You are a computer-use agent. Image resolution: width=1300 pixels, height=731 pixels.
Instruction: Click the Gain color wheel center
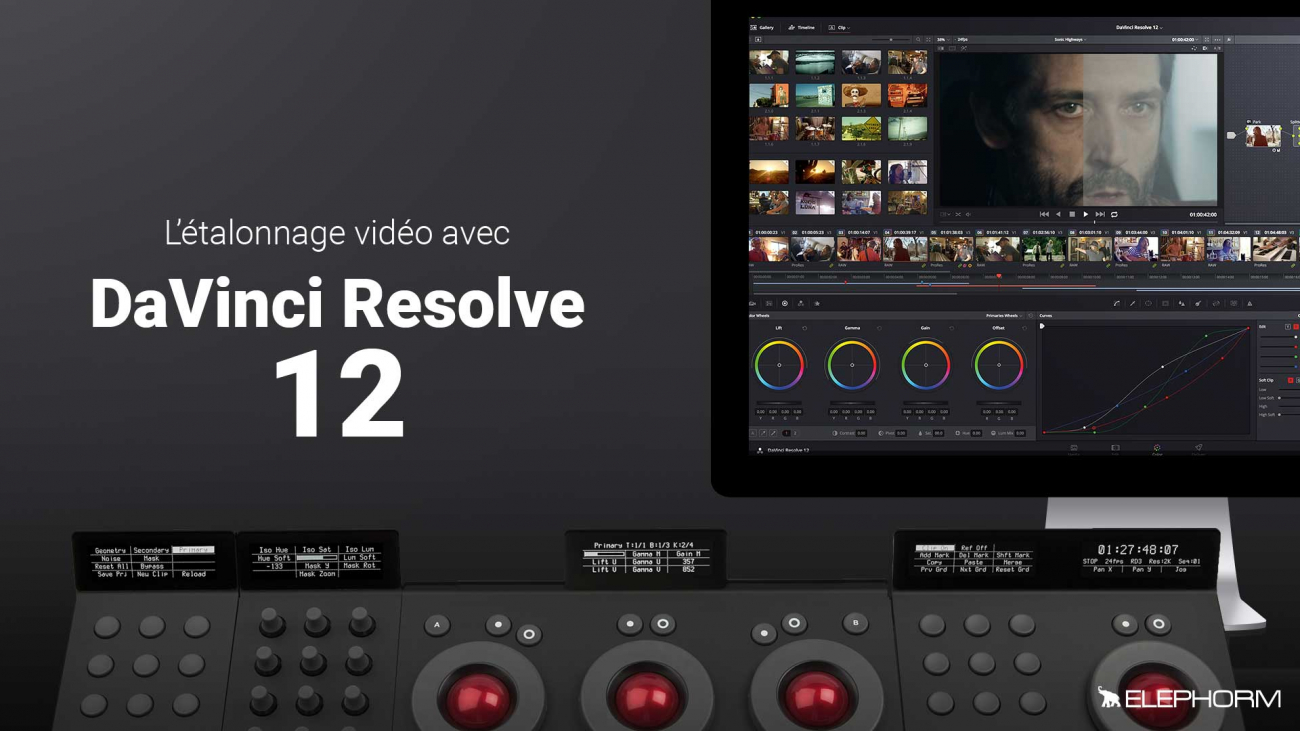925,365
